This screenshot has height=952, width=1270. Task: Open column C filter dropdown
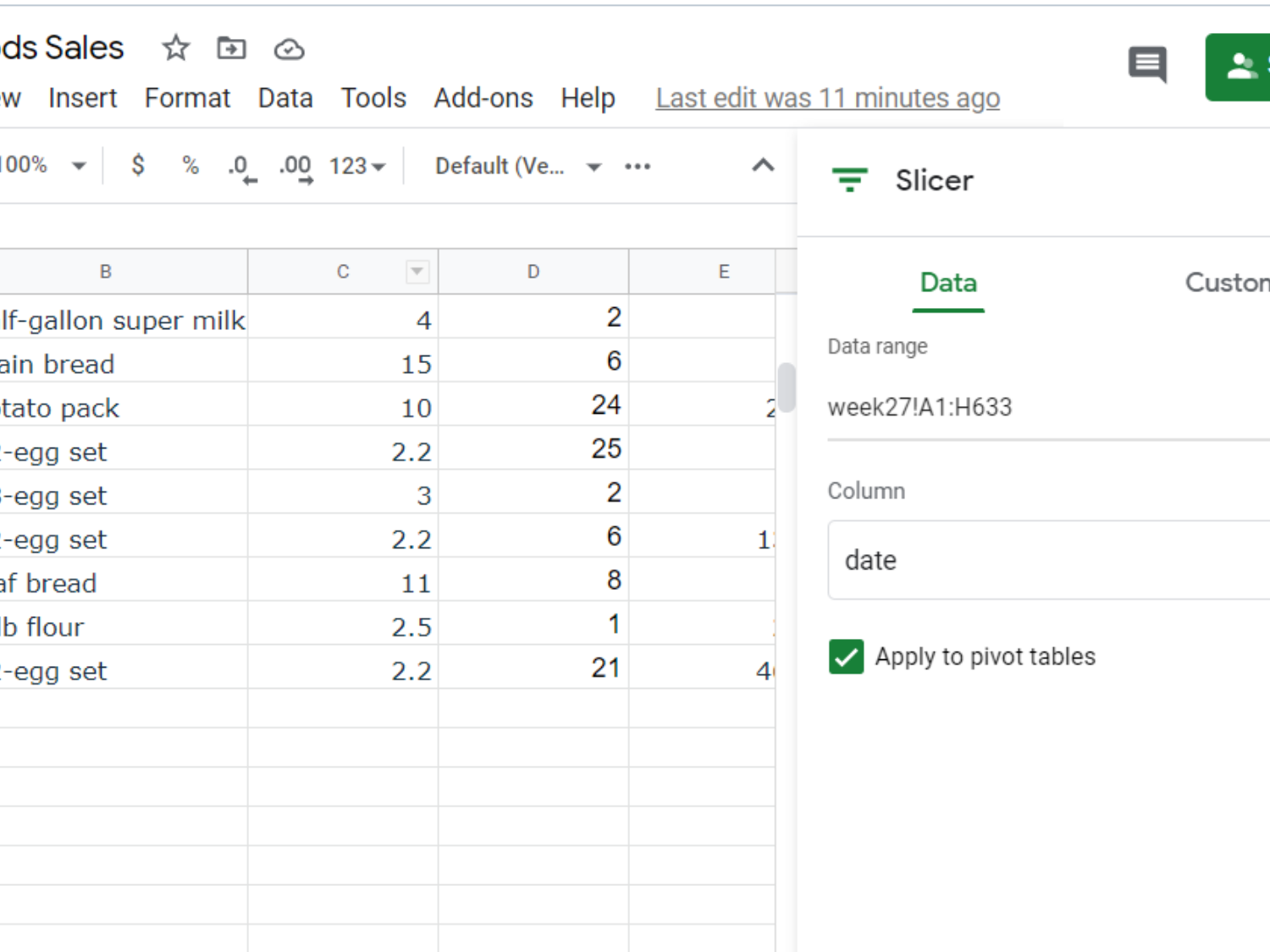point(417,272)
